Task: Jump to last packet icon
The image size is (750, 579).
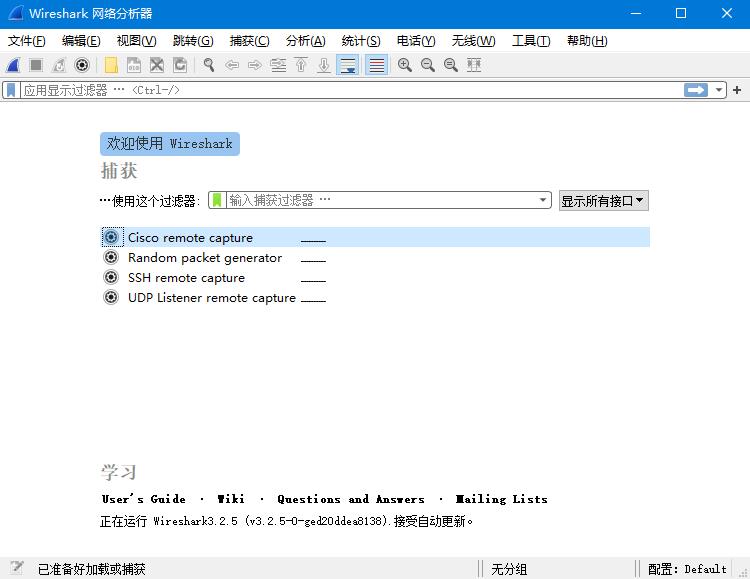Action: tap(324, 65)
